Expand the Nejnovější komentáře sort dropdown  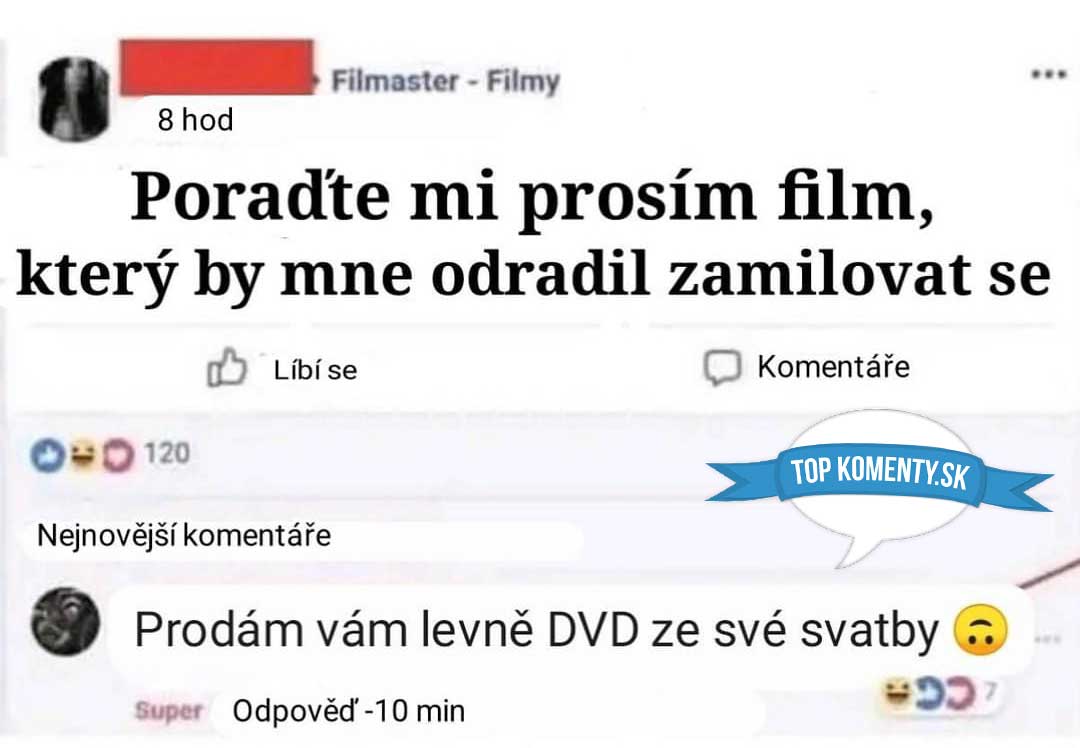184,536
